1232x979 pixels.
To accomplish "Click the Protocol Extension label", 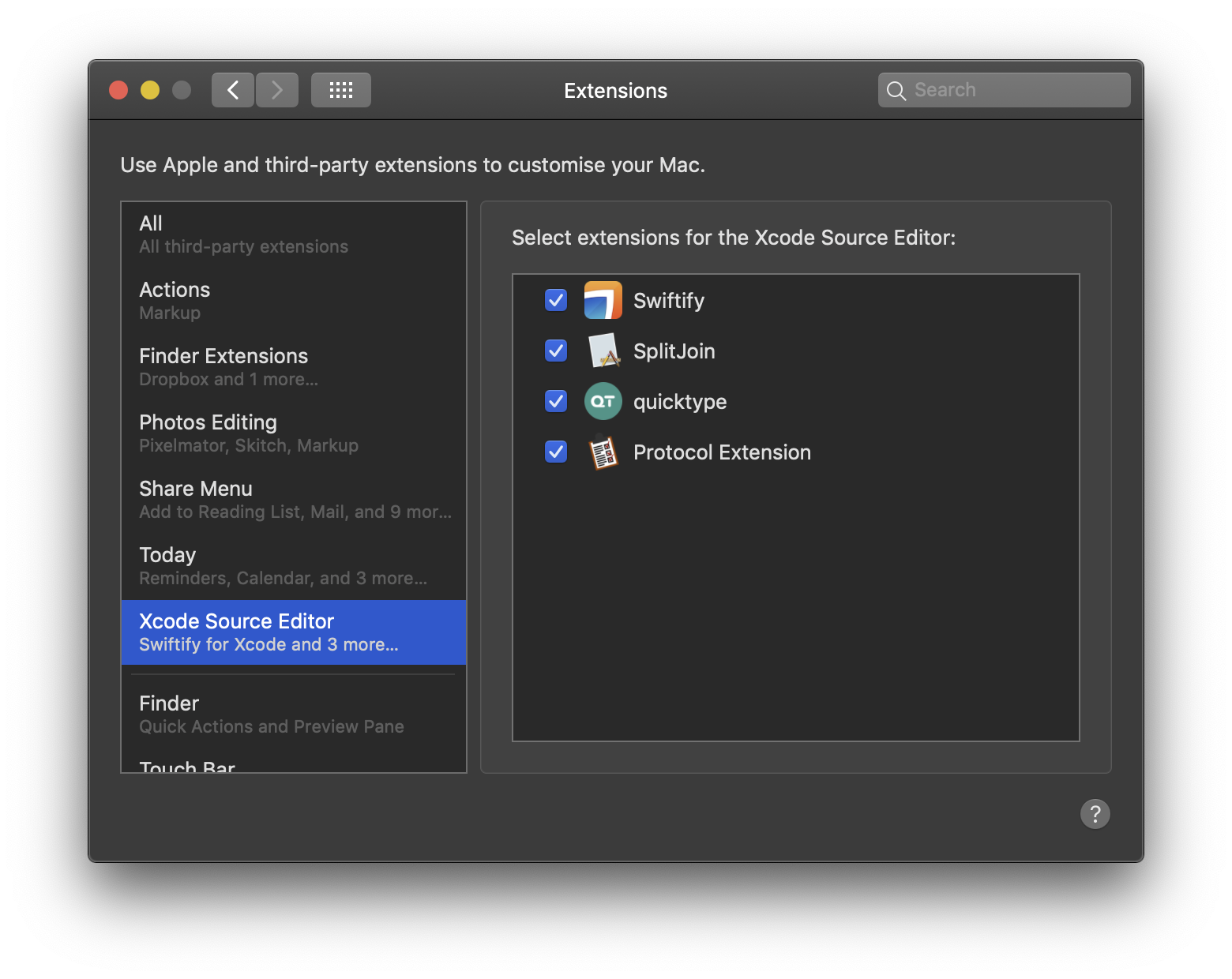I will point(722,452).
